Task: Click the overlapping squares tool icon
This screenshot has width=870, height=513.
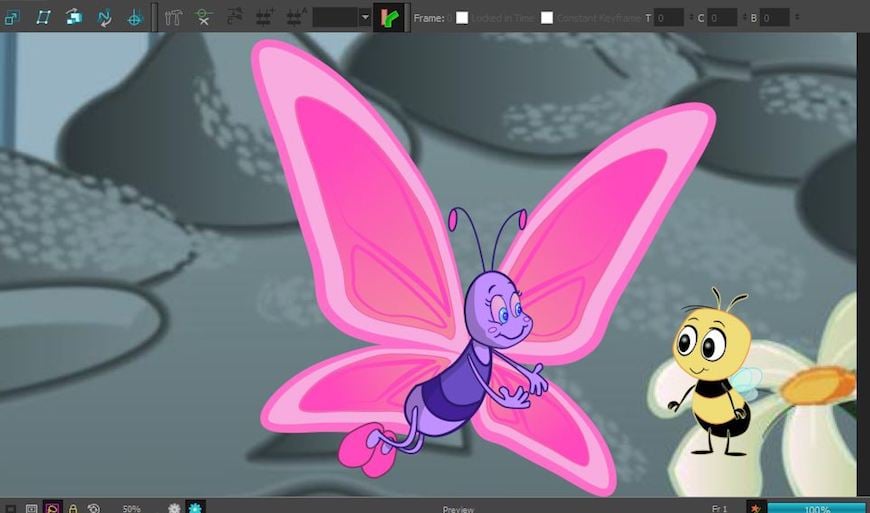Action: [x=12, y=18]
